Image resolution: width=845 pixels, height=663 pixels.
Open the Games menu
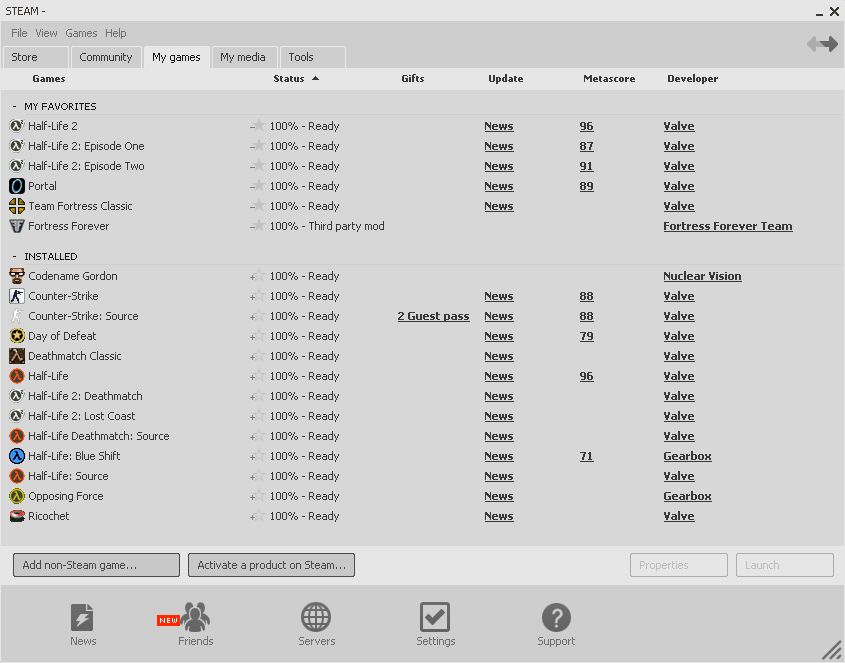pyautogui.click(x=81, y=33)
